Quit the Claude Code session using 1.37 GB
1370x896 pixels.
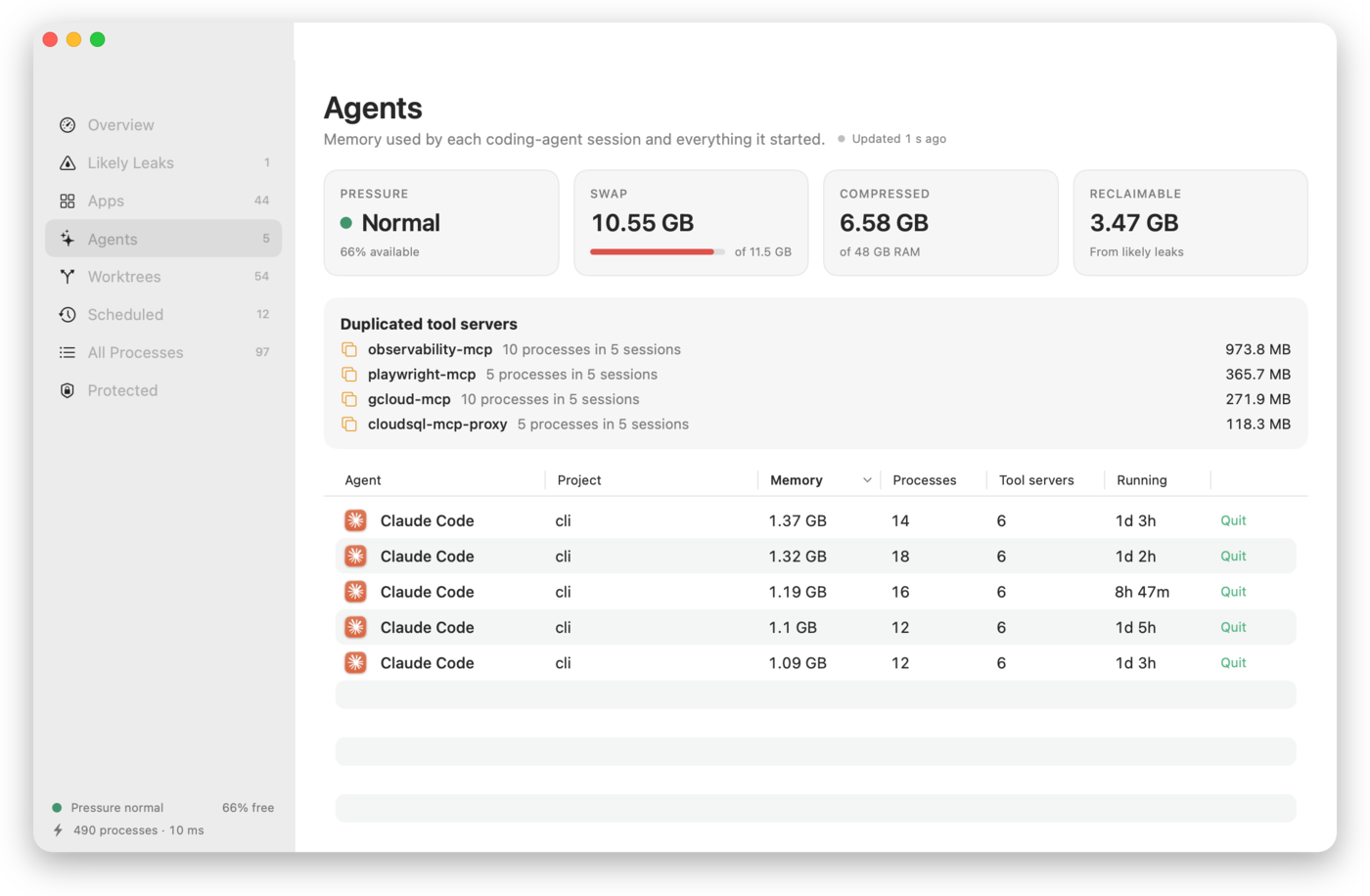1233,520
